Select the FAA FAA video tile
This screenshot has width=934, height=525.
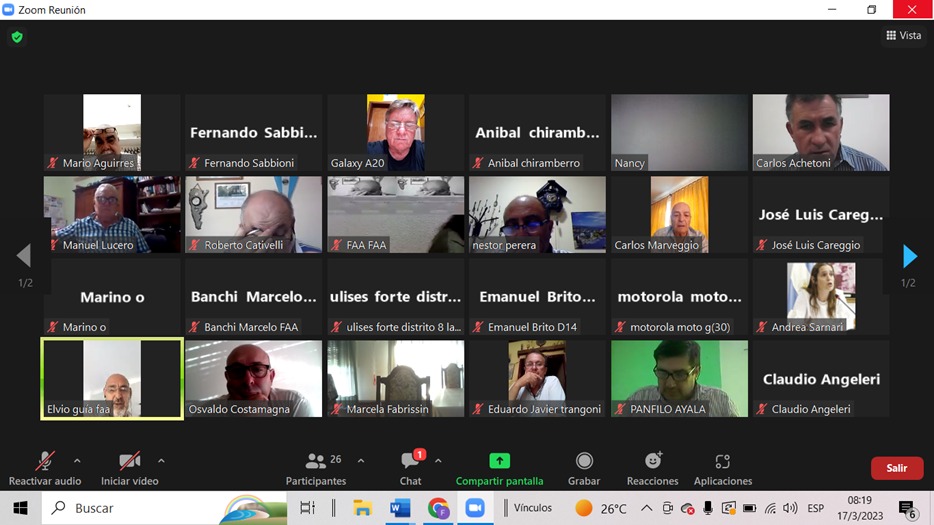tap(396, 215)
